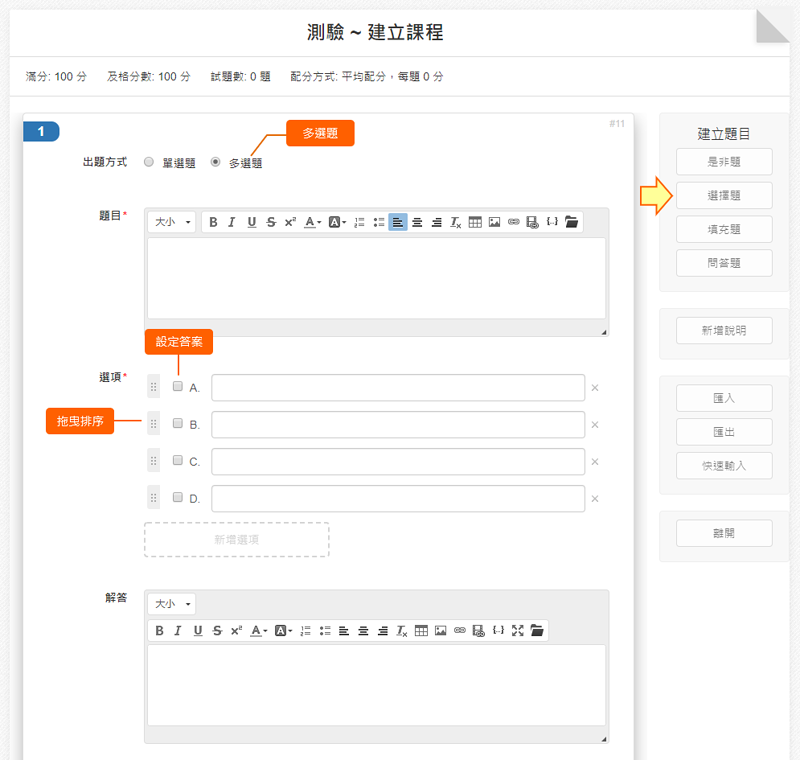Choose 填充題 from the 建立題目 panel

point(724,229)
